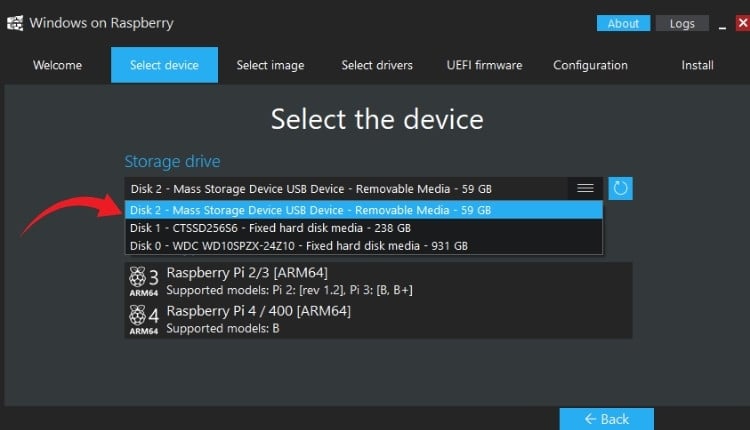This screenshot has height=430, width=750.
Task: Click the Raspberry Pi 3 ARM64 icon
Action: tap(143, 281)
